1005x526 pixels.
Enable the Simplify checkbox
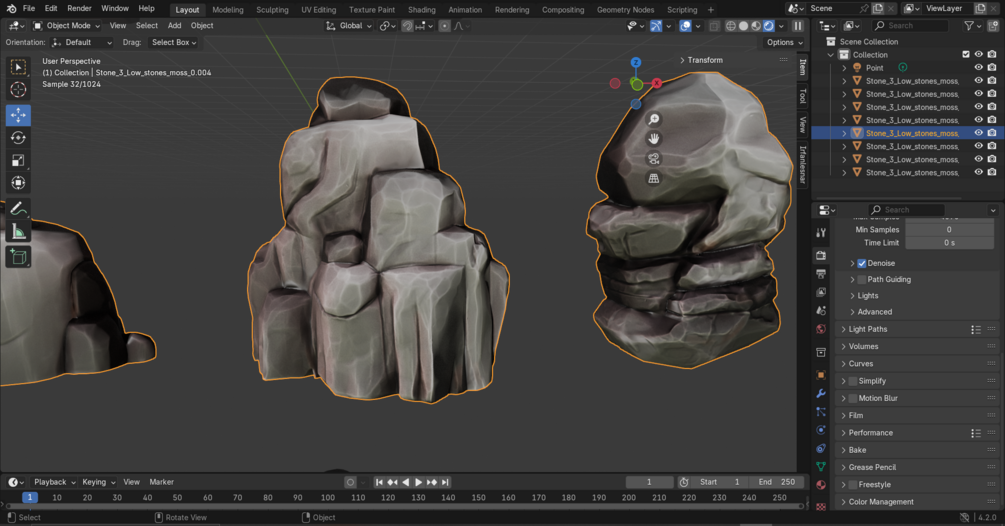[x=853, y=381]
